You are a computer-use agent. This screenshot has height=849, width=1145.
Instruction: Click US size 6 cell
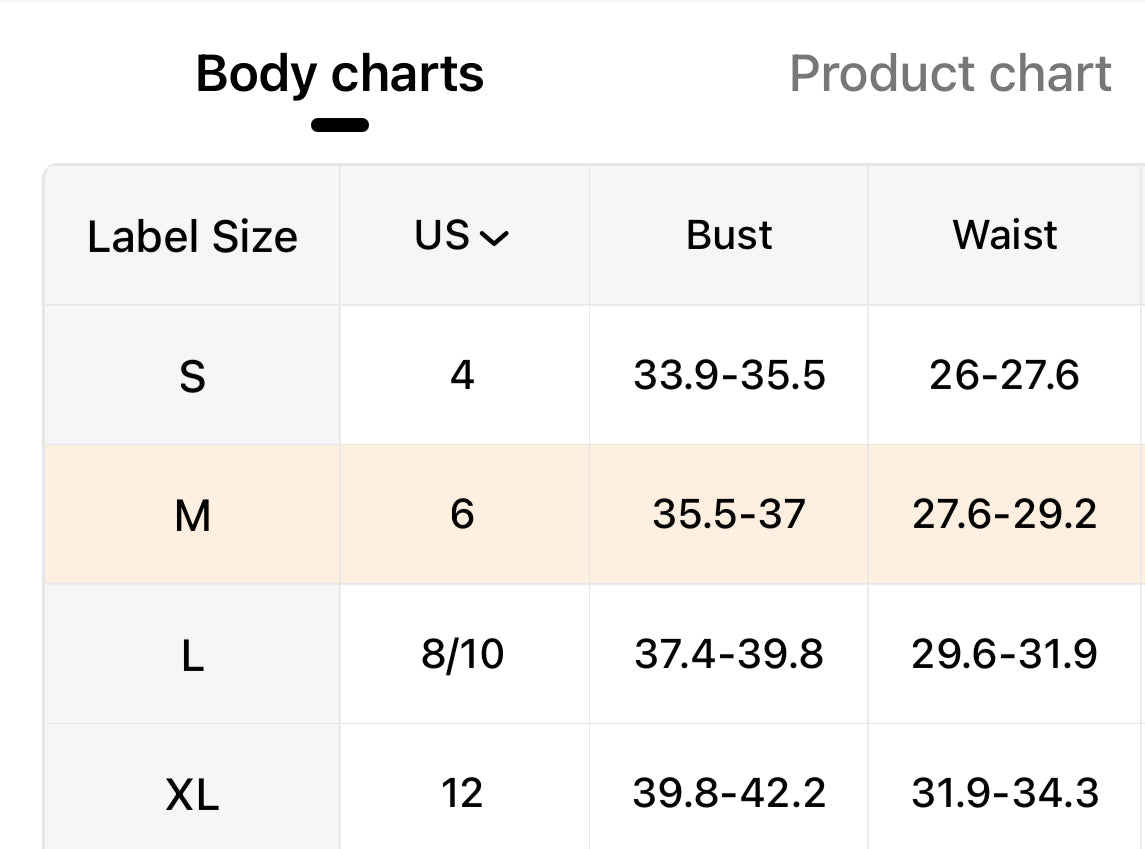coord(462,515)
